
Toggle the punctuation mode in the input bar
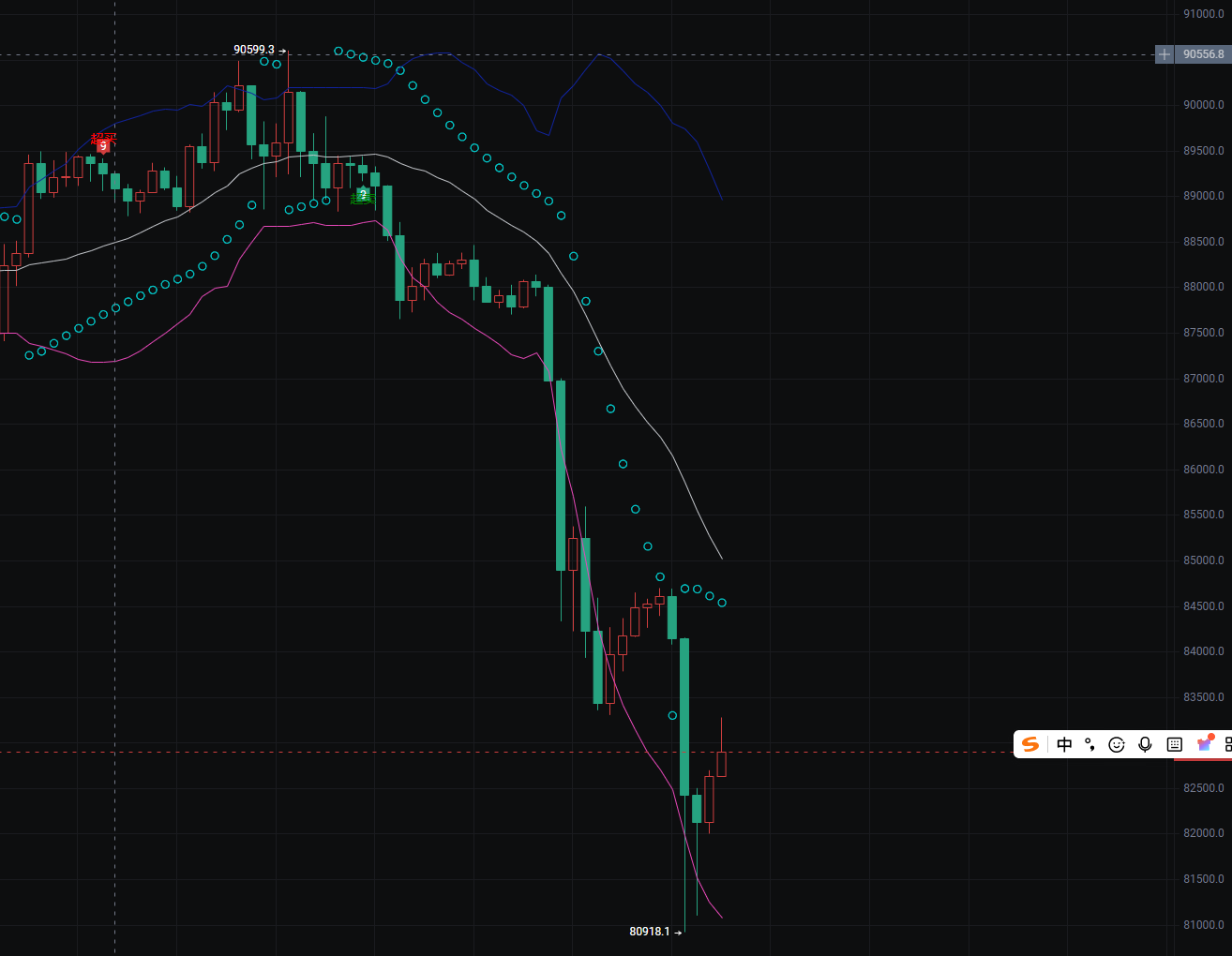coord(1089,744)
